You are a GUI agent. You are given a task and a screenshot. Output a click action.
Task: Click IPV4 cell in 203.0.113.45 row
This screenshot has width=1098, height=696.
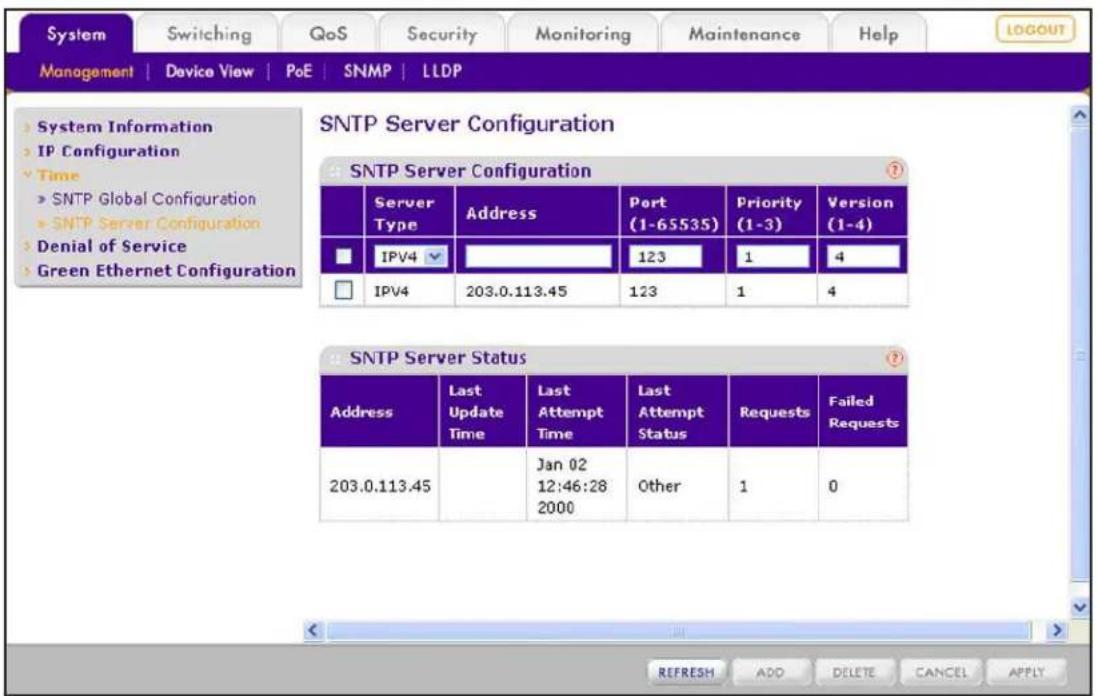click(x=391, y=291)
